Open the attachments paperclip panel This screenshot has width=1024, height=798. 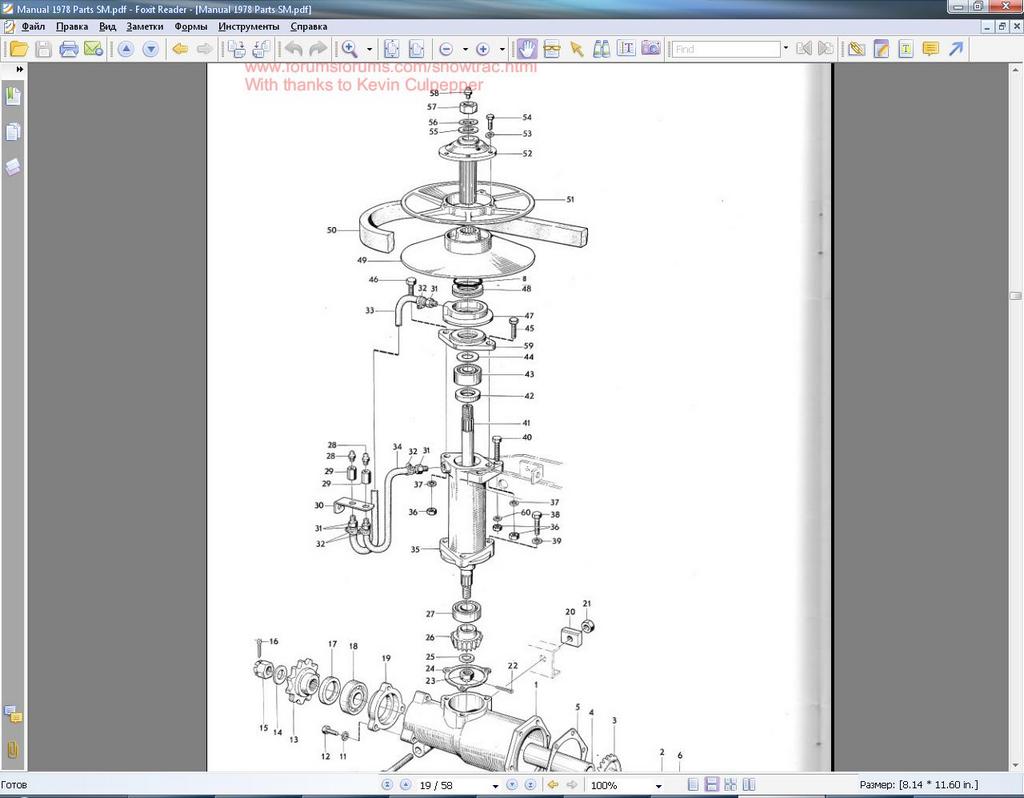pos(13,748)
